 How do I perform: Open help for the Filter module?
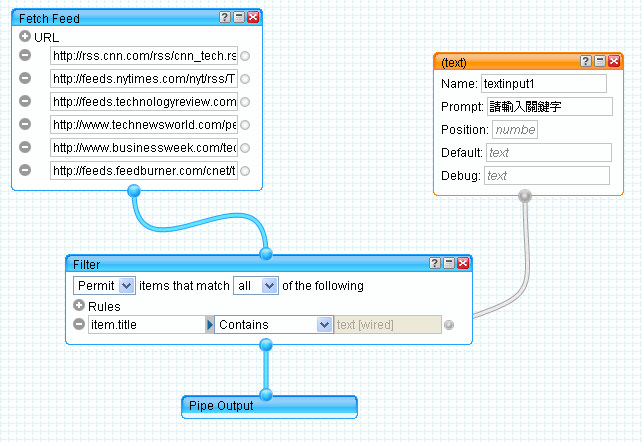[x=434, y=263]
